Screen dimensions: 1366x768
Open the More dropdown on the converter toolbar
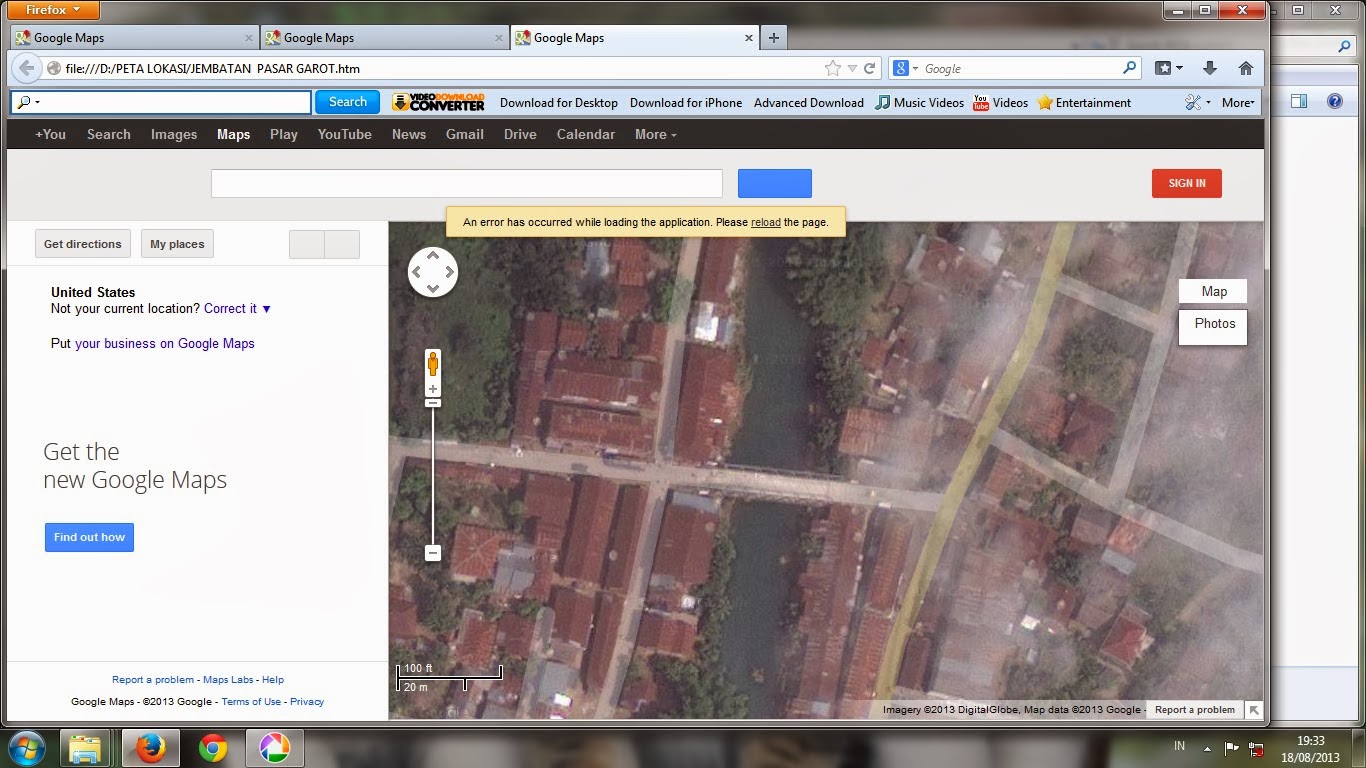coord(1238,102)
